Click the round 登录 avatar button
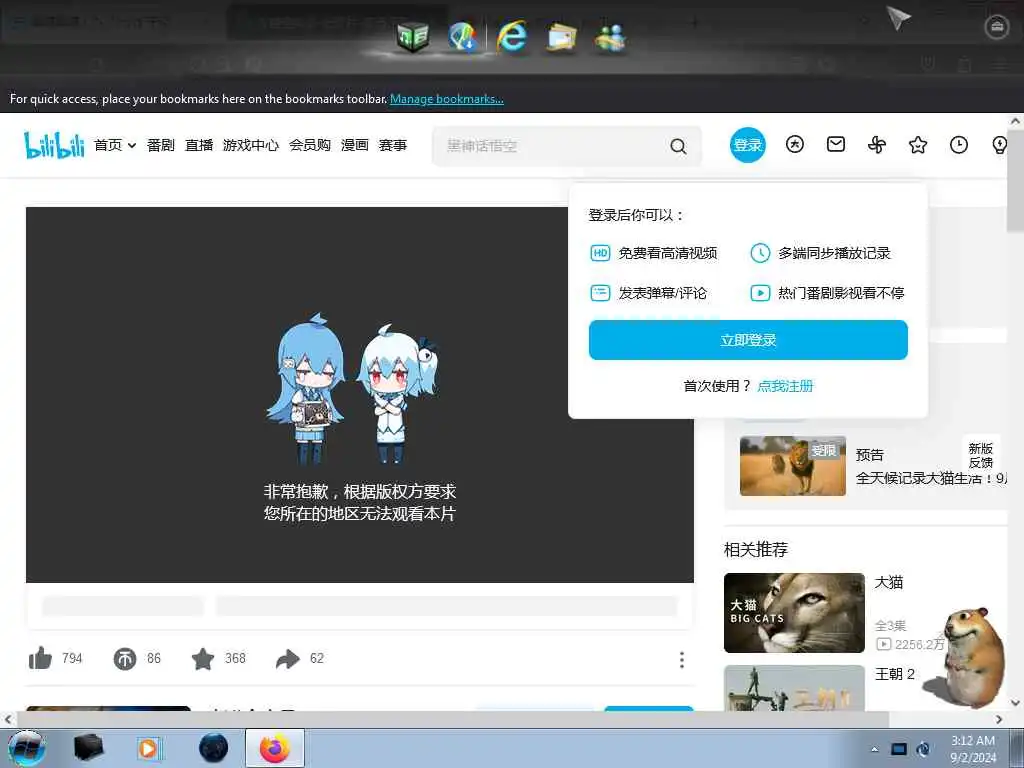This screenshot has width=1024, height=768. pos(748,145)
